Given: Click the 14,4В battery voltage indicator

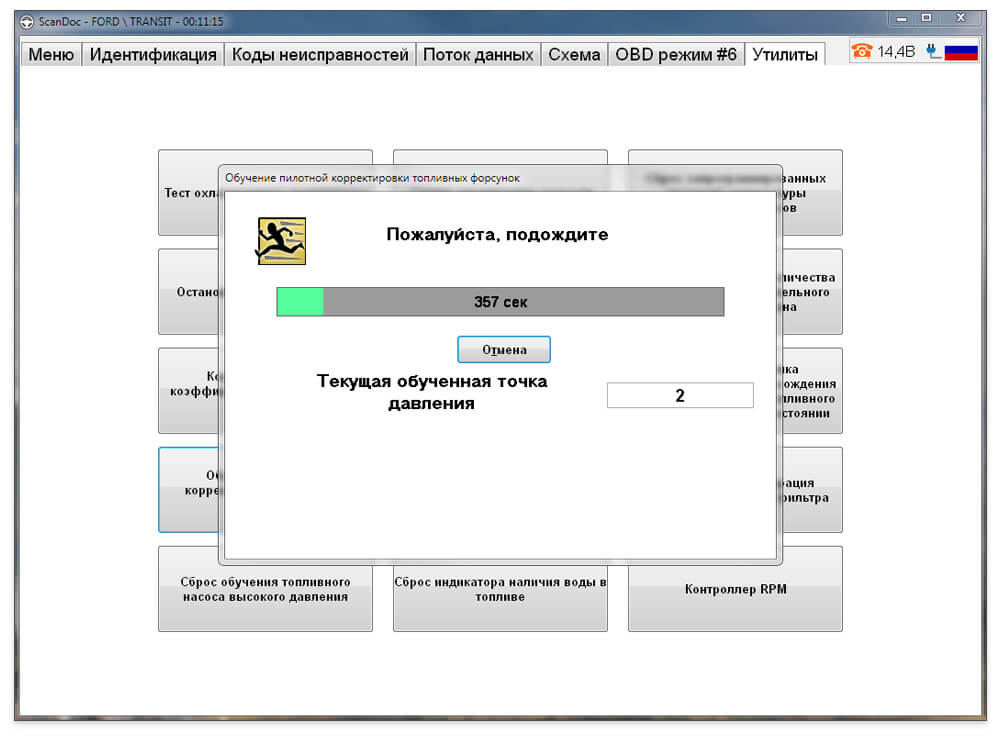Looking at the screenshot, I should (896, 52).
